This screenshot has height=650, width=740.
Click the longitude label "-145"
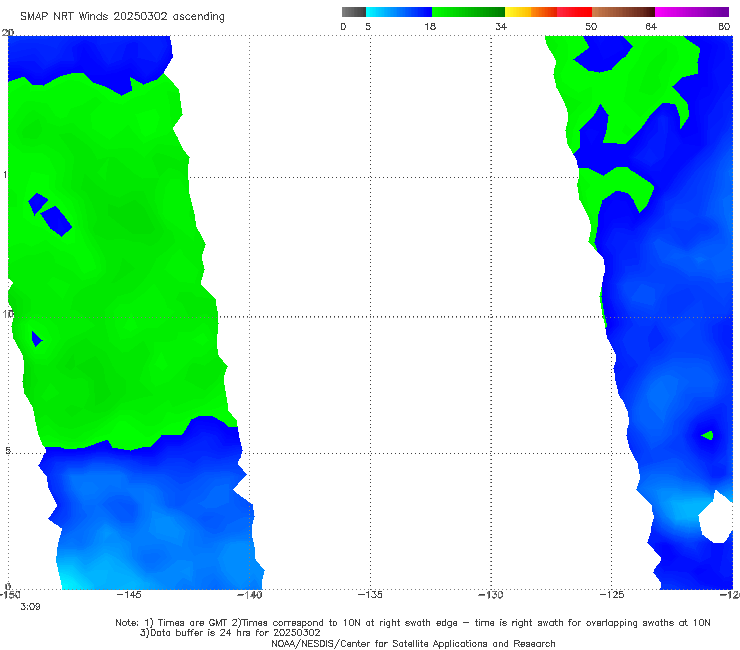[129, 595]
